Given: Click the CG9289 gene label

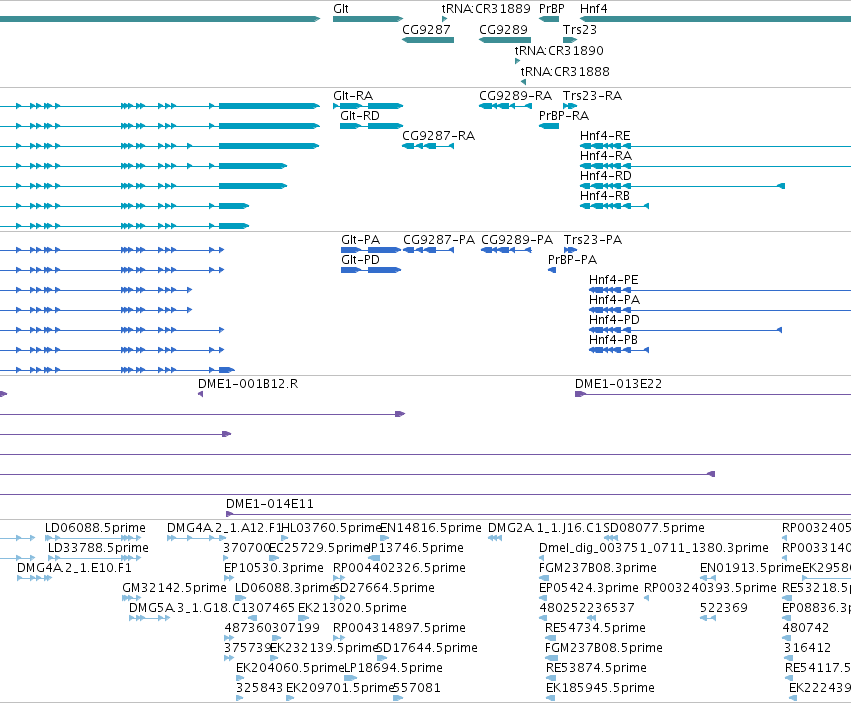Looking at the screenshot, I should 503,29.
